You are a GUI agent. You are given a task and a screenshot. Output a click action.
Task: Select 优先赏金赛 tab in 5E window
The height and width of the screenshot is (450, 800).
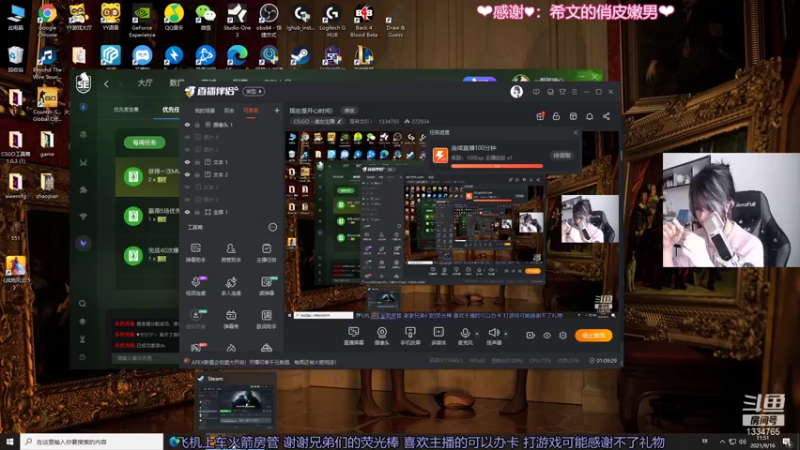[126, 110]
